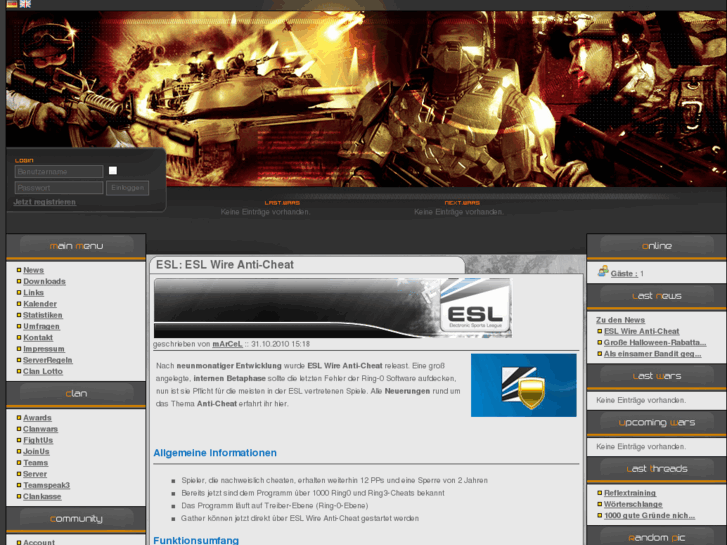The width and height of the screenshot is (727, 545).
Task: Open Umfragen menu entry
Action: (x=41, y=327)
